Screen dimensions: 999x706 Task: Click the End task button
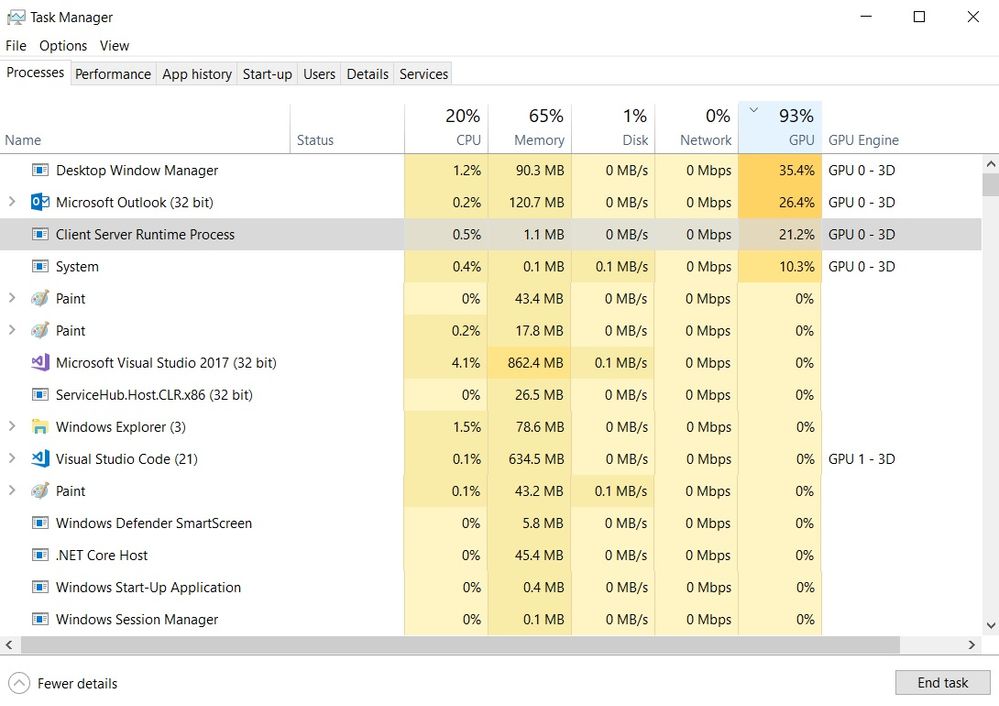pos(942,683)
